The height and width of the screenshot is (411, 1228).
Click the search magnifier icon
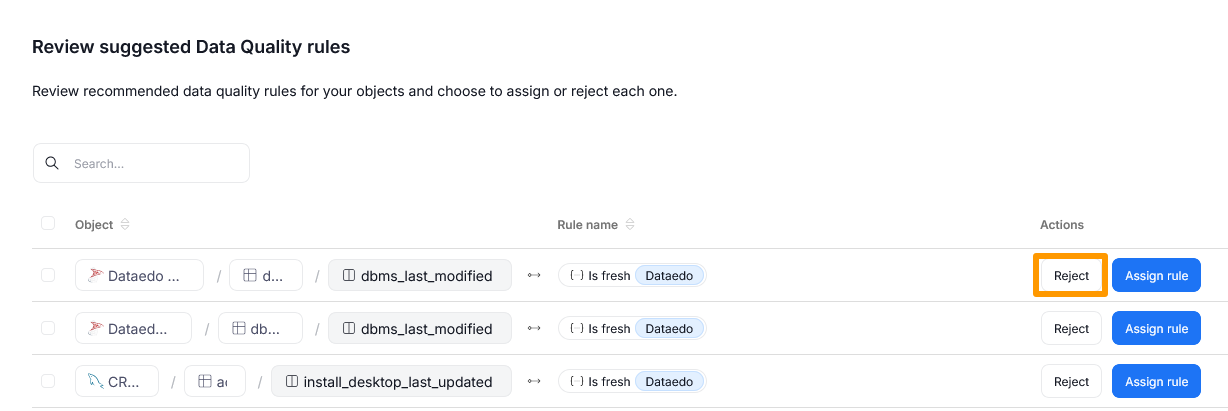tap(52, 163)
